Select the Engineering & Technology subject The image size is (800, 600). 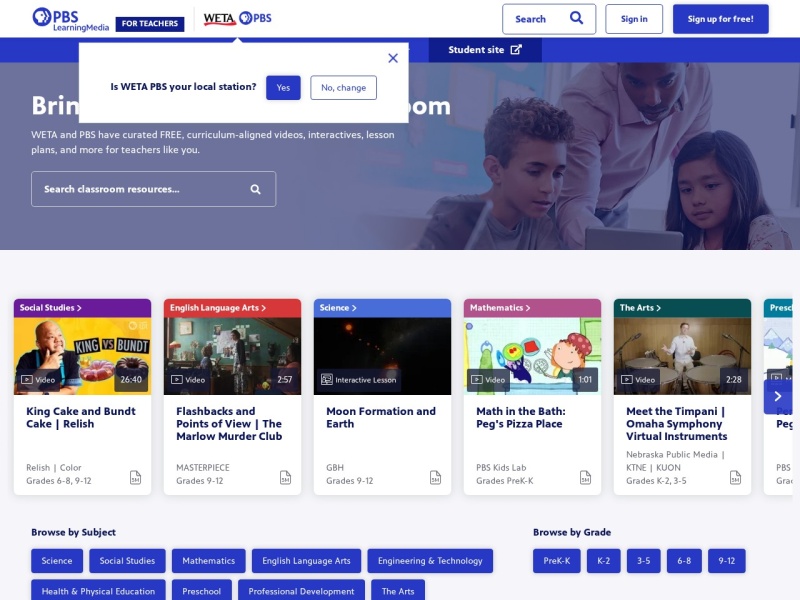430,561
